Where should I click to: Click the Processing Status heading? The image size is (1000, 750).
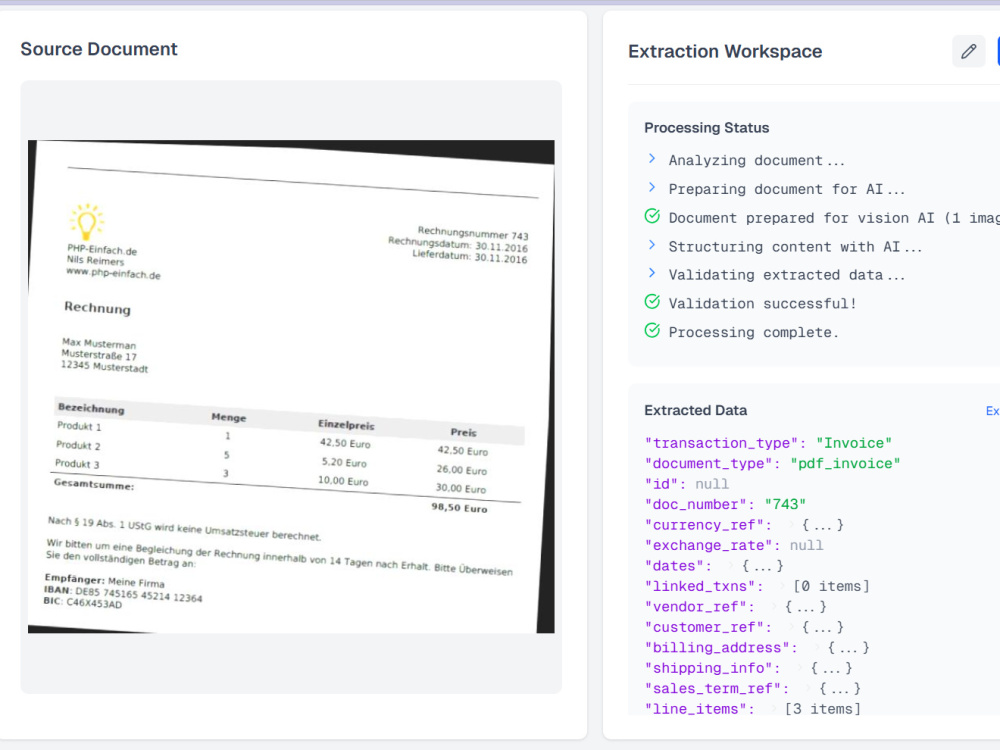(707, 128)
